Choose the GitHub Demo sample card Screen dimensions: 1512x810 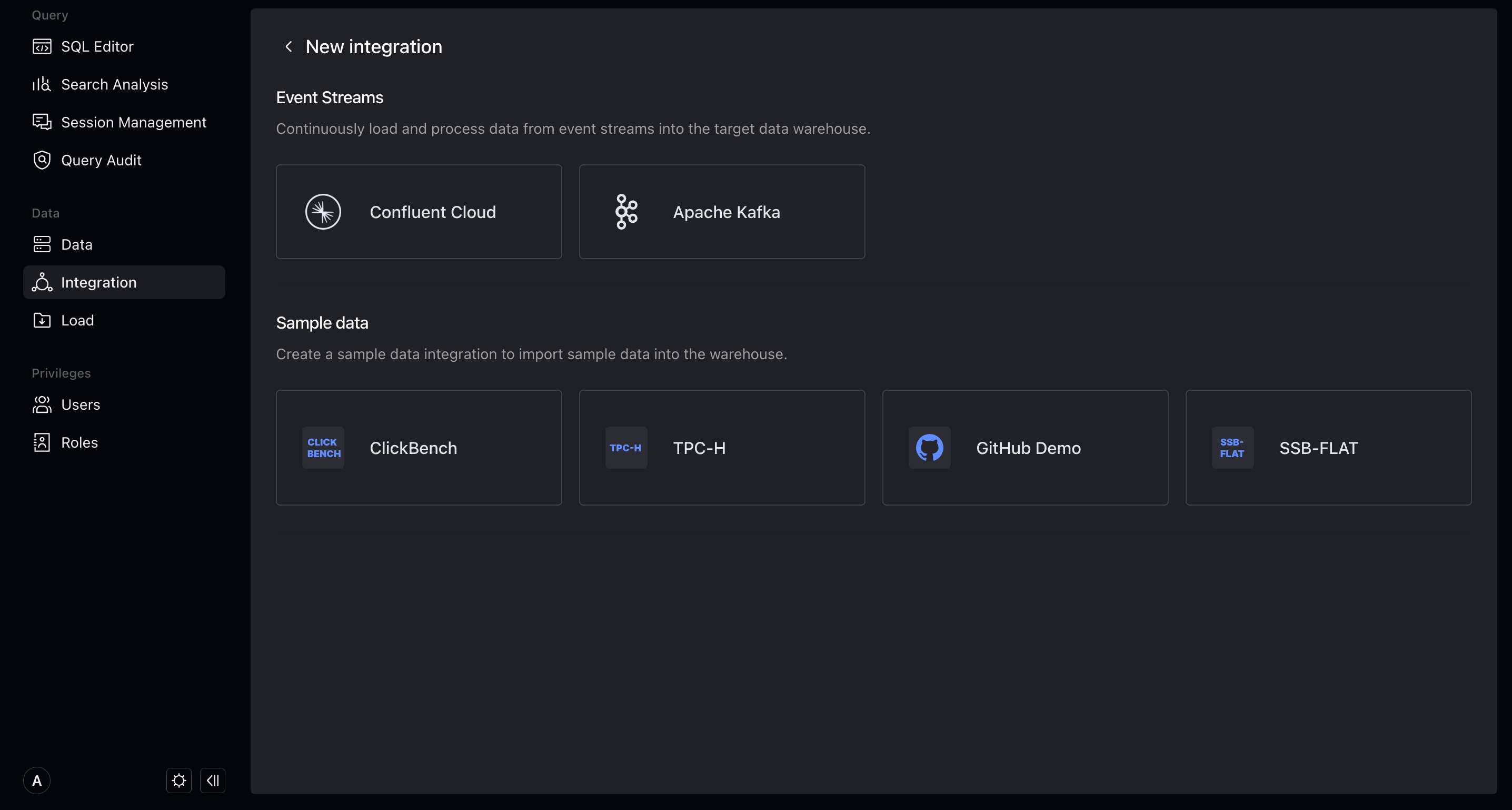pos(1025,448)
